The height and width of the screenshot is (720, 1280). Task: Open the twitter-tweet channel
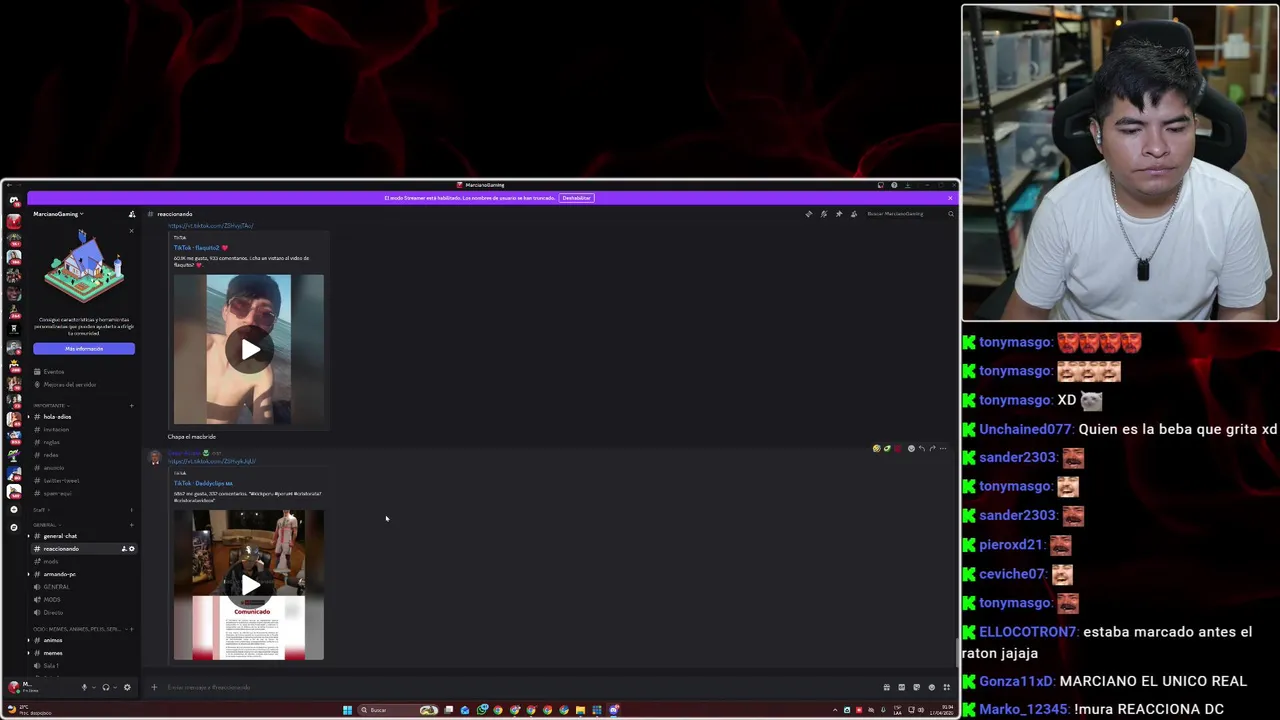point(61,481)
